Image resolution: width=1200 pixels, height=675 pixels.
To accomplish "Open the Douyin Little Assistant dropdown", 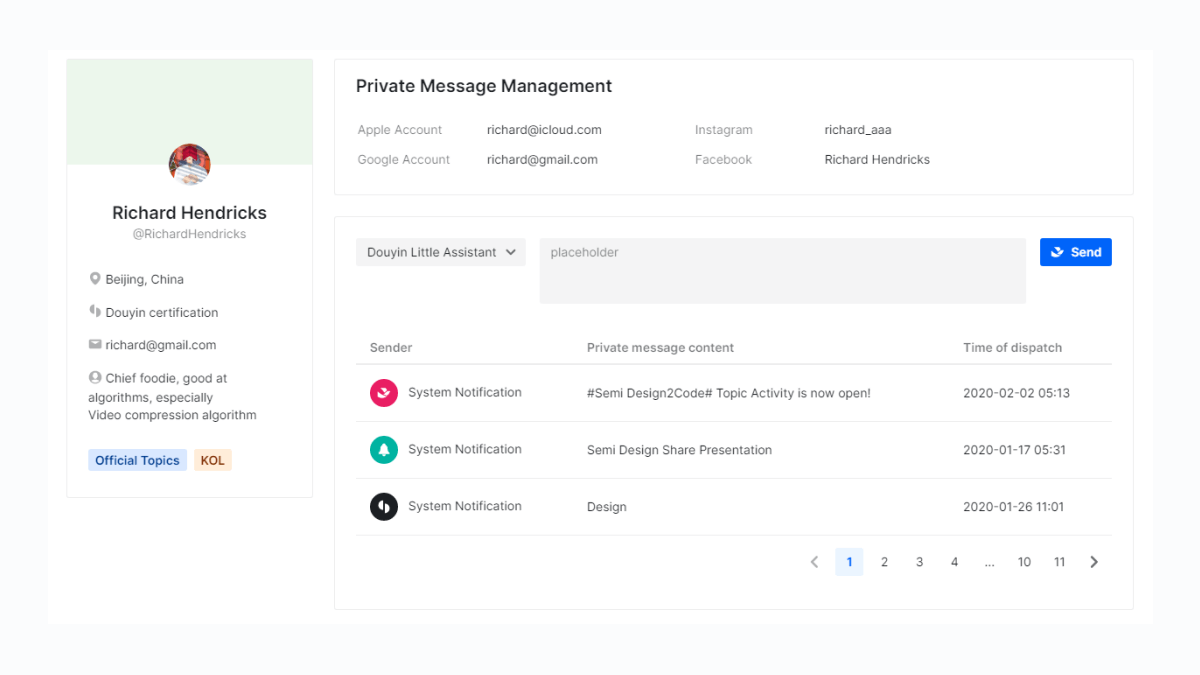I will (x=441, y=252).
